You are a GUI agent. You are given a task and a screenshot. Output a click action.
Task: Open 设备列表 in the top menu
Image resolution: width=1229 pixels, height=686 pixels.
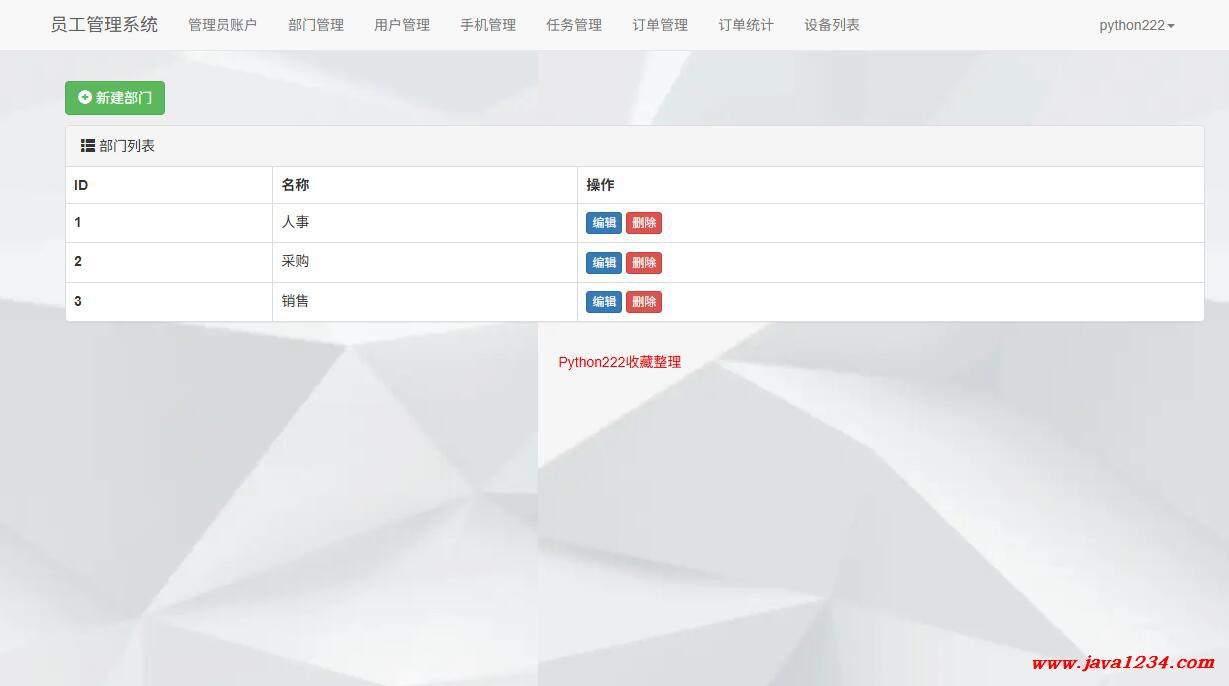point(832,25)
